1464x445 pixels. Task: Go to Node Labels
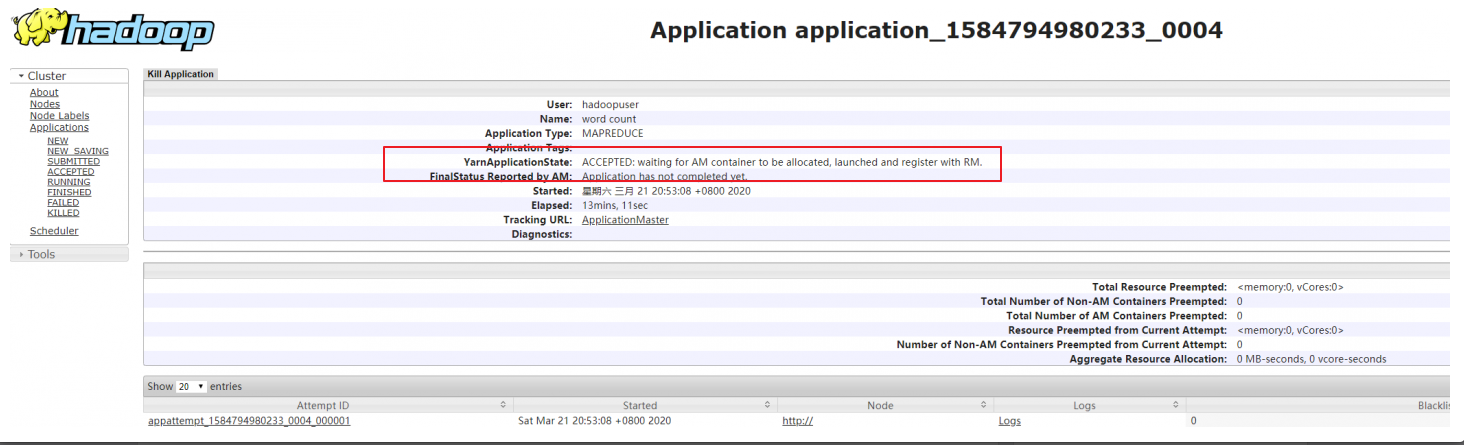coord(59,116)
